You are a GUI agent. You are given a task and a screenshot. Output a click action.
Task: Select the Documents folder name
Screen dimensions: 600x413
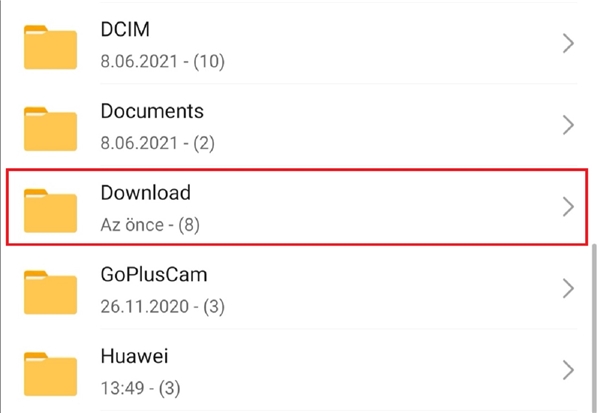pyautogui.click(x=152, y=111)
